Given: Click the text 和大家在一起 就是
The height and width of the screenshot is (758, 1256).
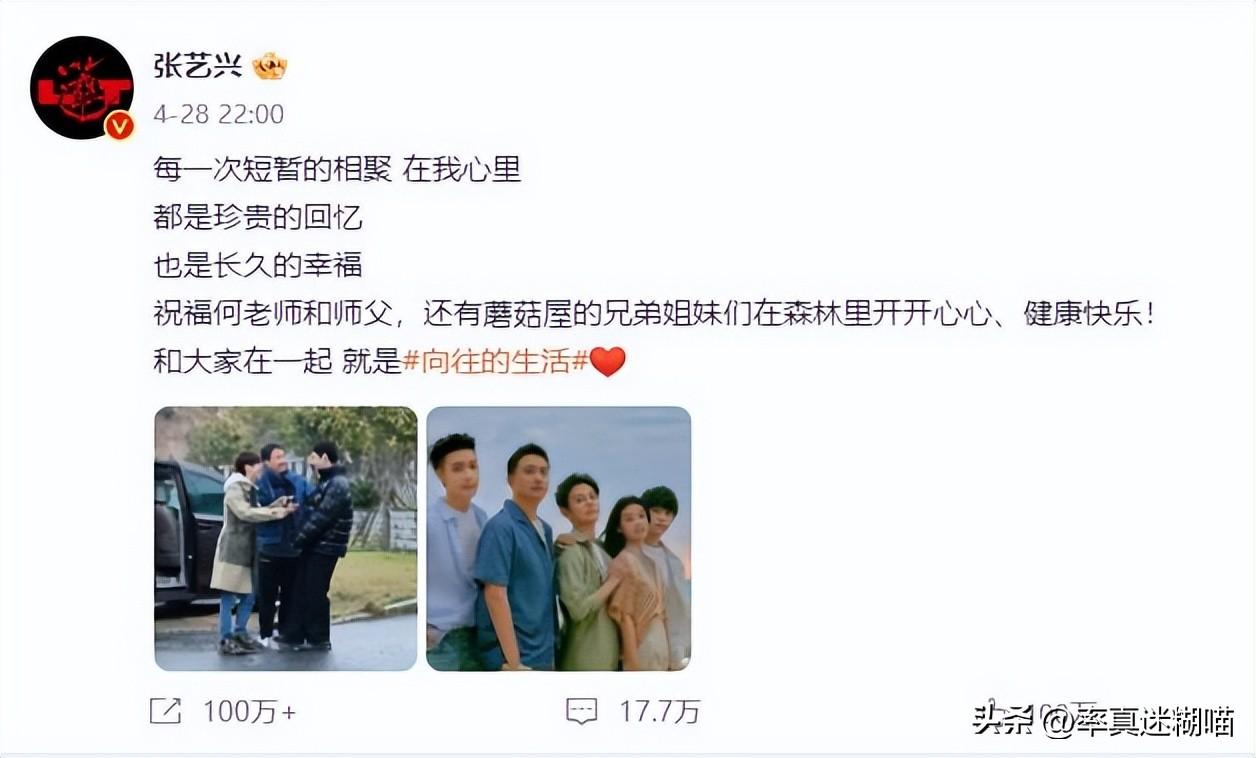Looking at the screenshot, I should pyautogui.click(x=277, y=361).
